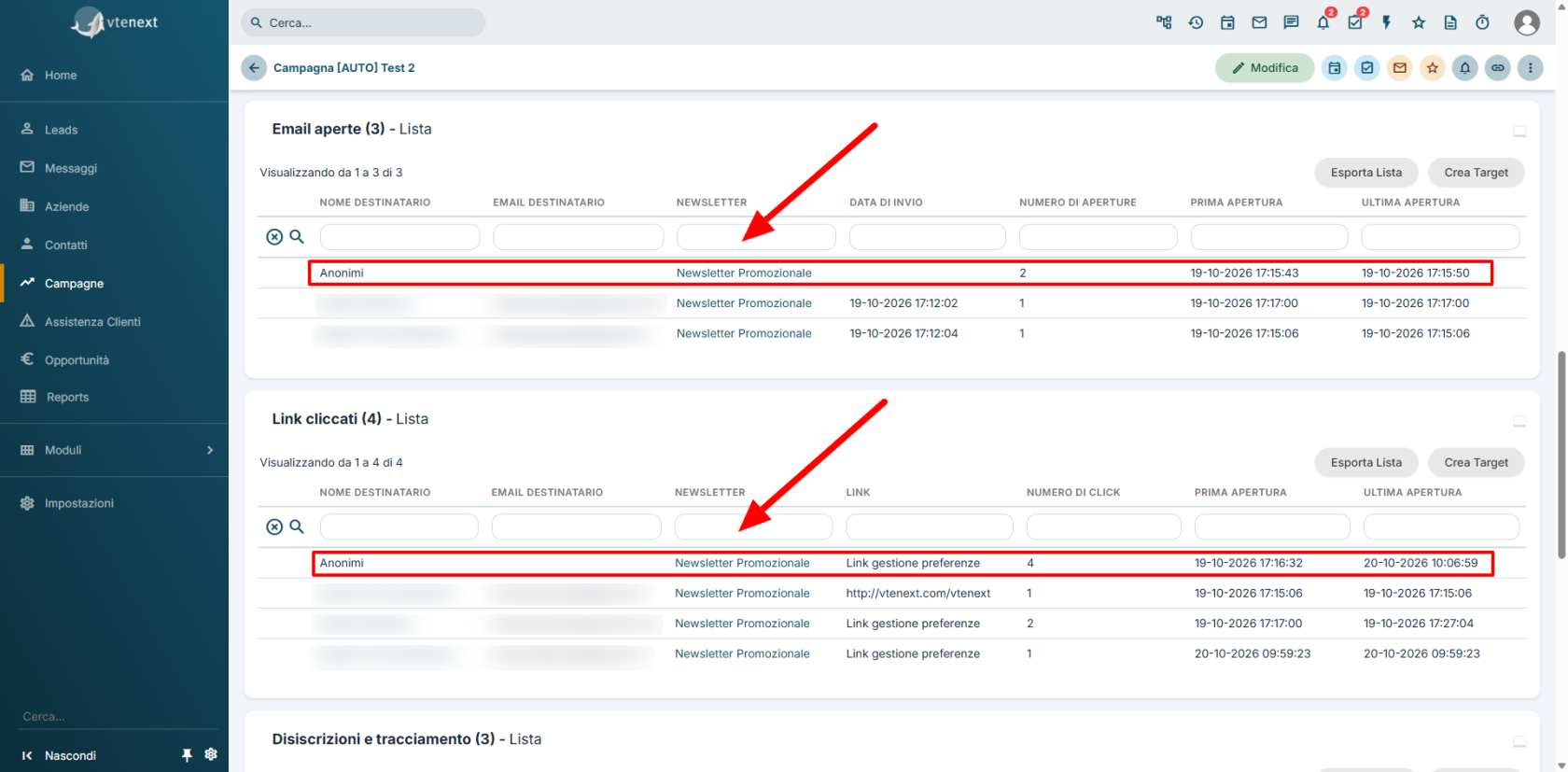Run the search in Link cliccati filters
The height and width of the screenshot is (772, 1568).
(297, 526)
